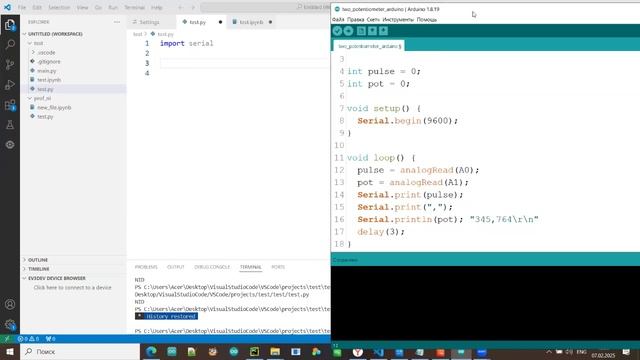Launch Microsoft Edge from taskbar
This screenshot has width=640, height=360.
click(x=151, y=351)
